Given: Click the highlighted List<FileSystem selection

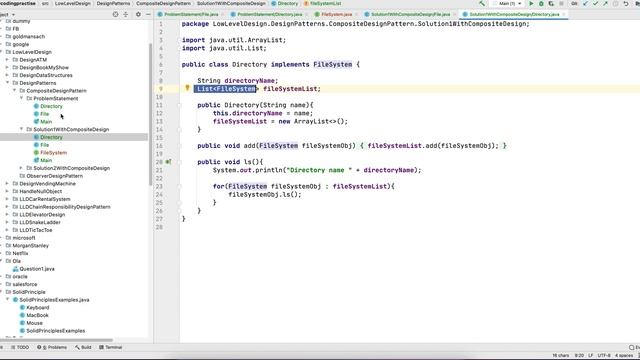Looking at the screenshot, I should (225, 89).
